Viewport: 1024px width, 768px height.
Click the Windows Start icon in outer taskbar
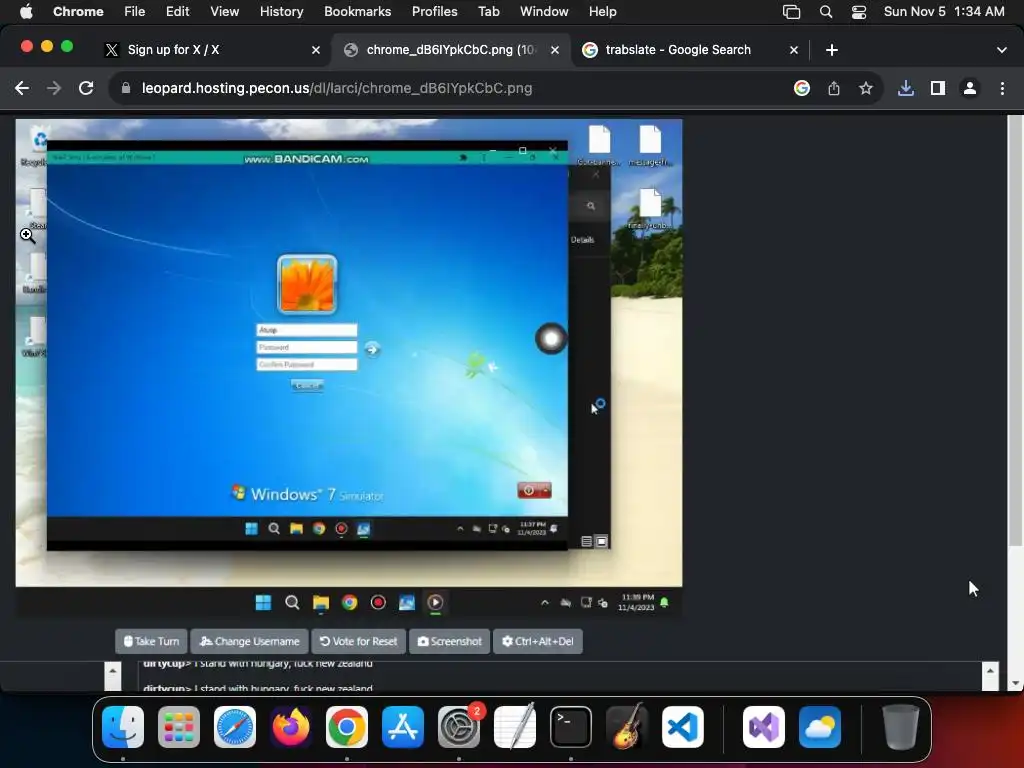[x=263, y=603]
